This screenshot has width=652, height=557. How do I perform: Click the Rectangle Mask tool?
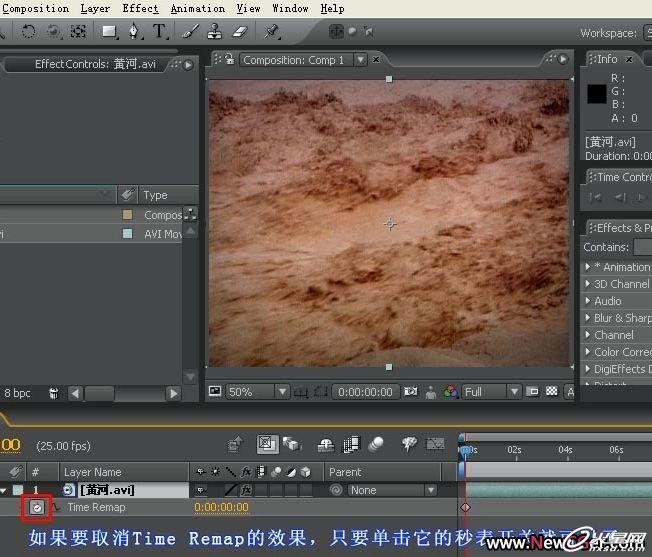click(109, 31)
